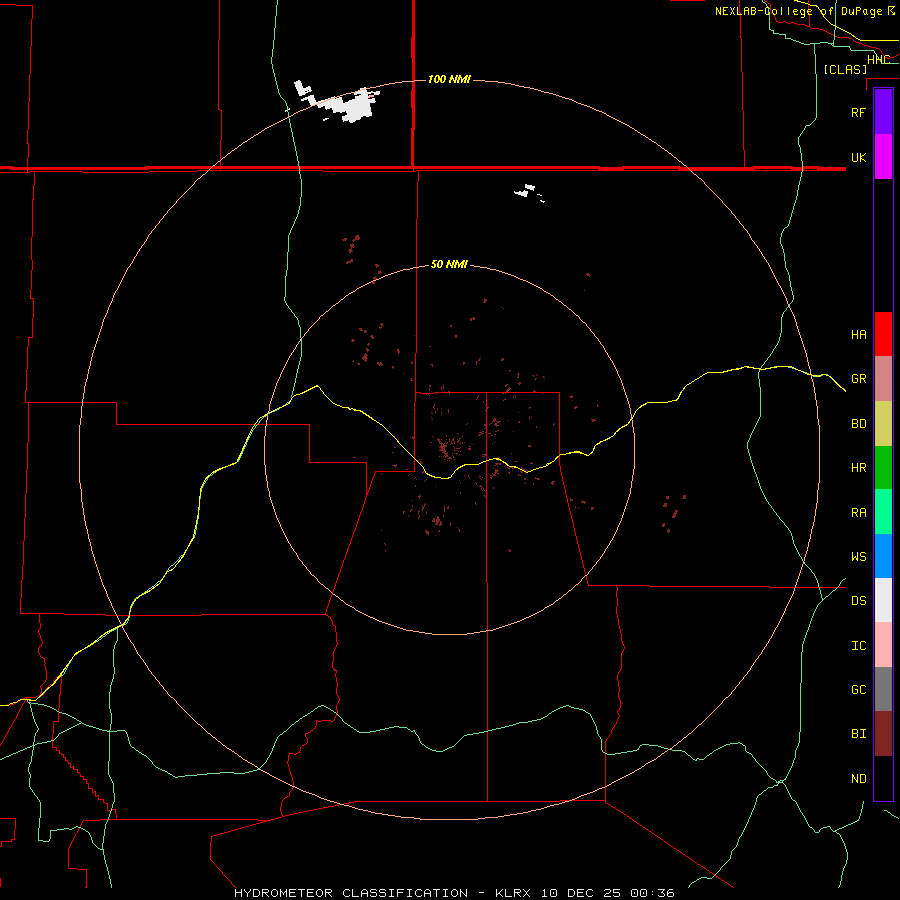Click the '[CLAS]' product label
Image resolution: width=900 pixels, height=900 pixels.
tap(845, 69)
